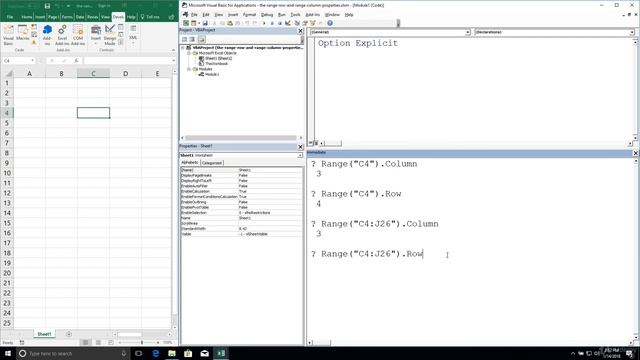Viewport: 640px width, 360px height.
Task: Open Properties Window toolbar icon
Action: (305, 23)
